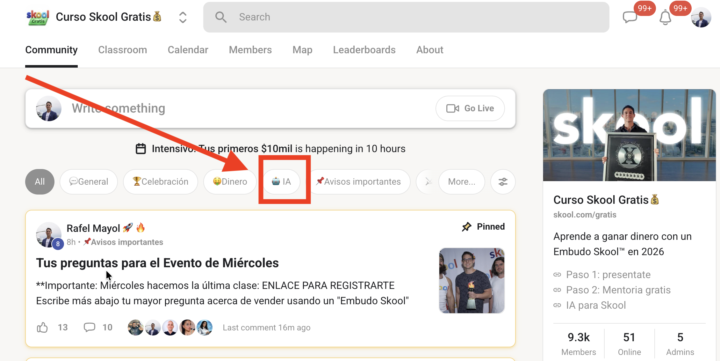Open the Map tab
Image resolution: width=720 pixels, height=361 pixels.
[x=302, y=50]
